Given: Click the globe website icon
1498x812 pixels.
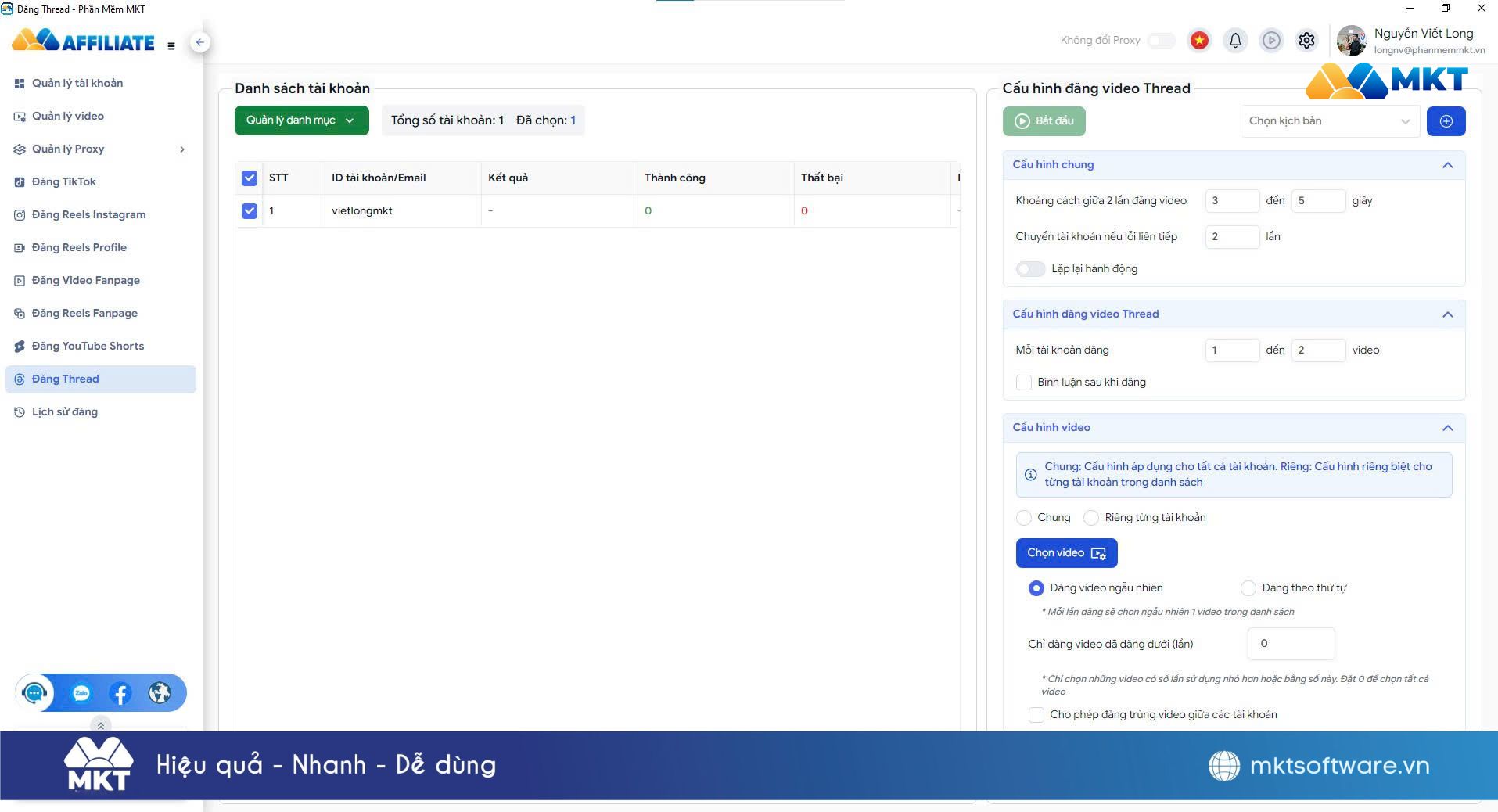Looking at the screenshot, I should [x=160, y=693].
